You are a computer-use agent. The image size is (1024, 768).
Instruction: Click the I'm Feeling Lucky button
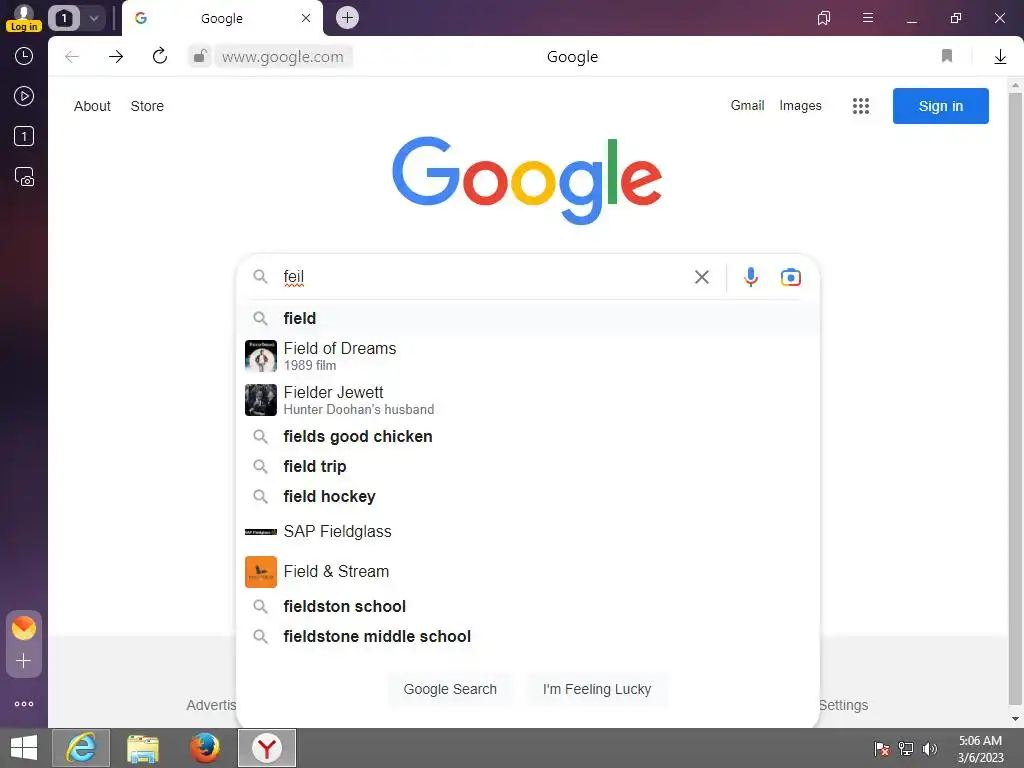(597, 689)
